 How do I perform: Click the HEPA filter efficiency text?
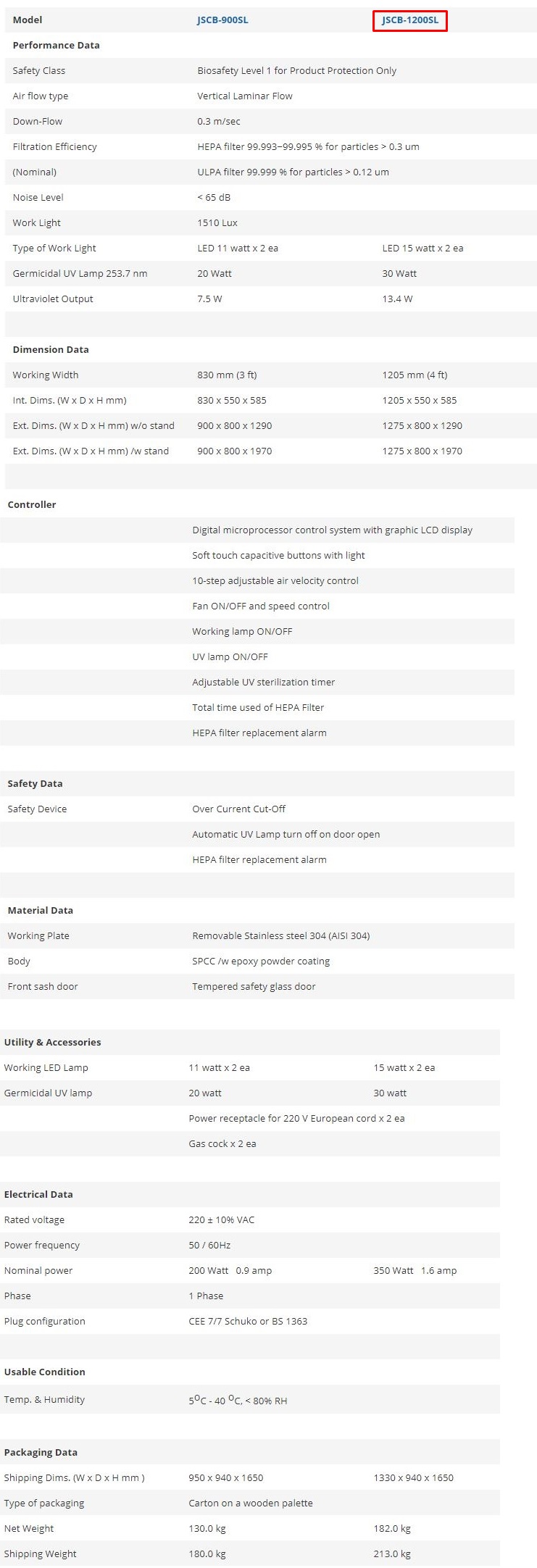308,146
